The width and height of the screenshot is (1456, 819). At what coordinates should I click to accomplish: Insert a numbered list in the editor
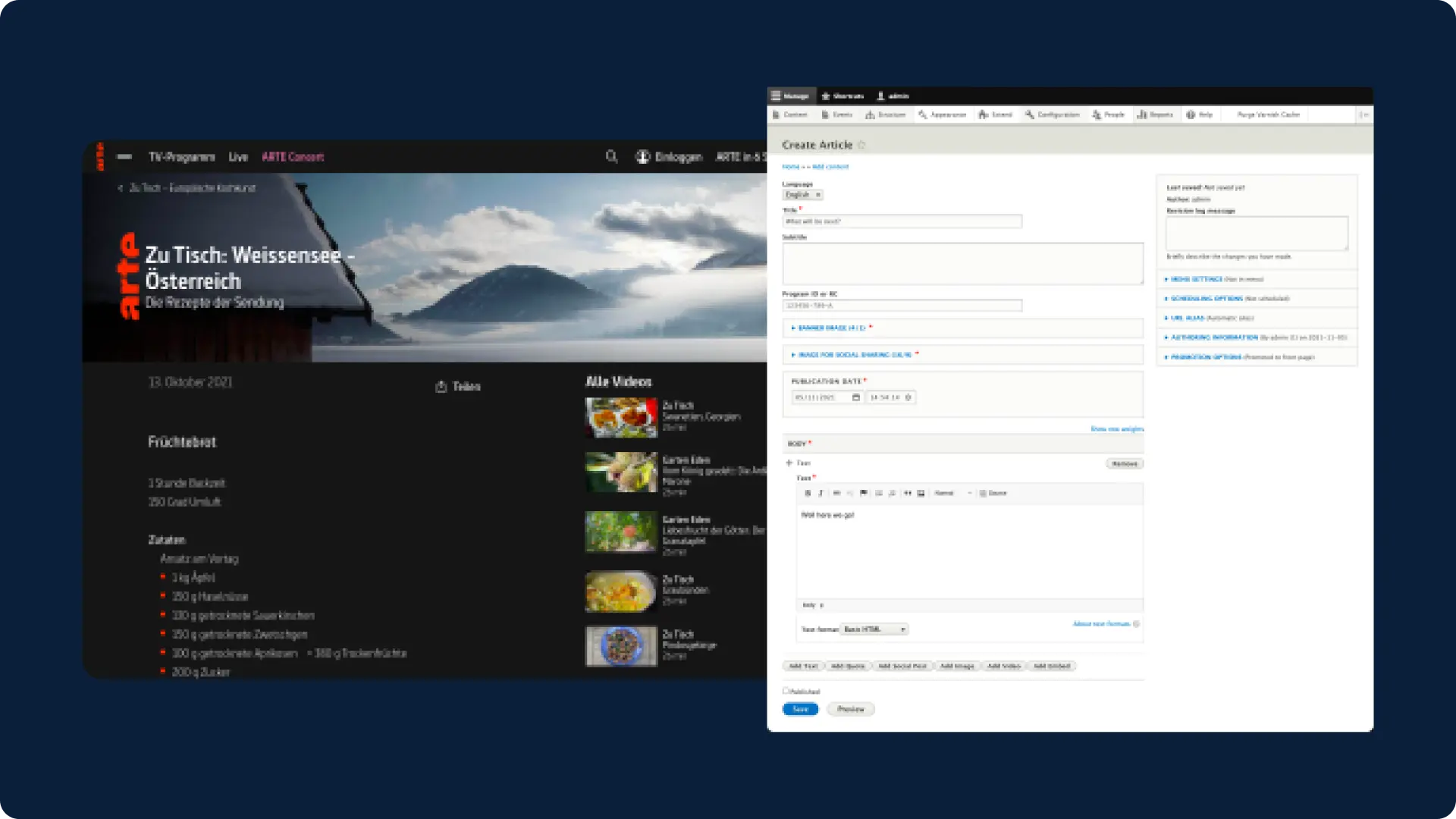(892, 494)
